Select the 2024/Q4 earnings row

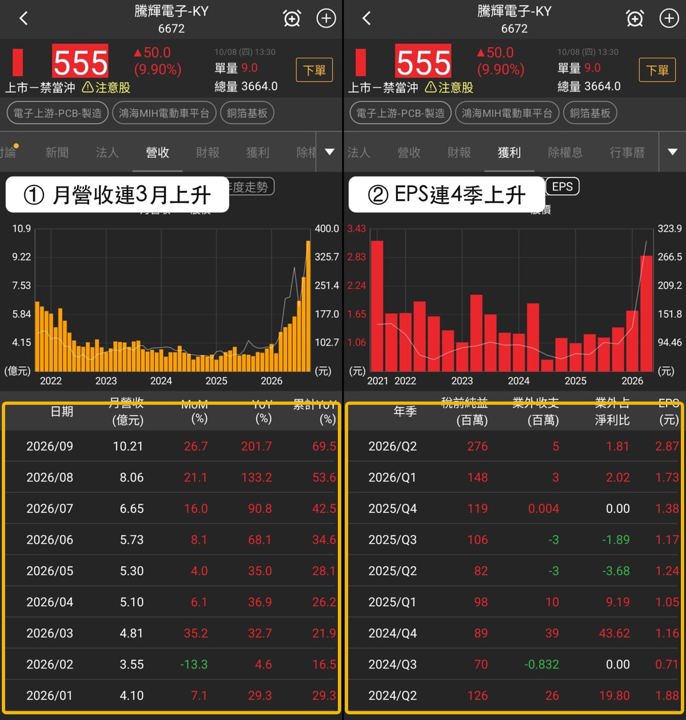point(514,633)
